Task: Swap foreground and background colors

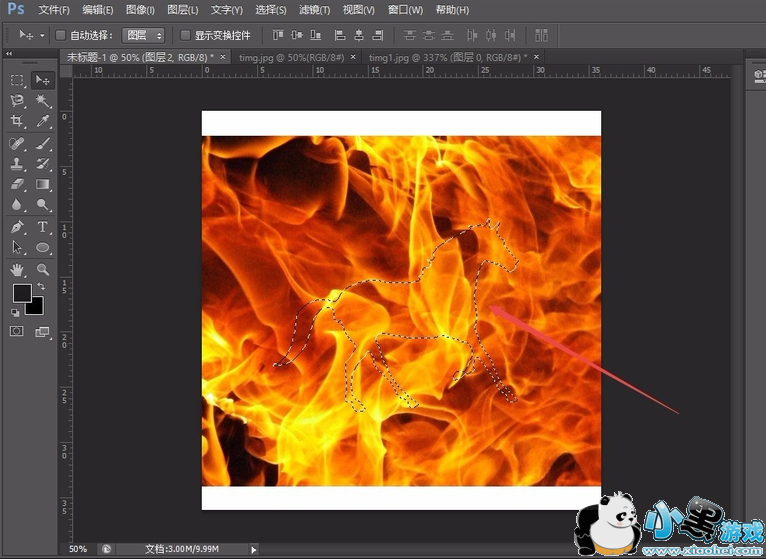Action: point(42,287)
